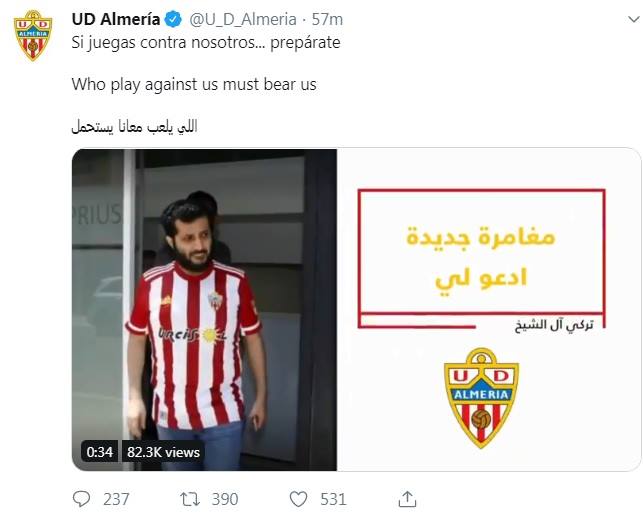Image resolution: width=643 pixels, height=519 pixels.
Task: Open the 57m timestamp link
Action: [327, 19]
